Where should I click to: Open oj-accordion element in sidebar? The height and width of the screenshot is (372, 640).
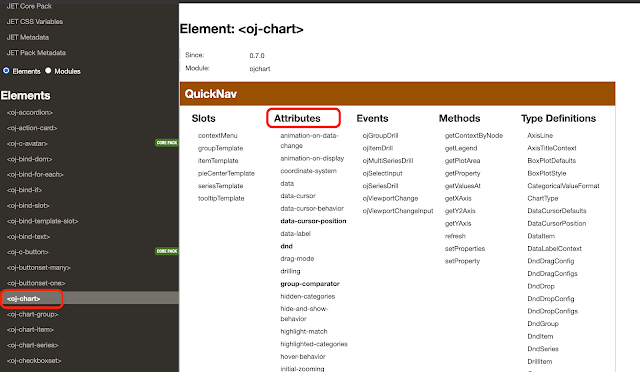pos(30,112)
